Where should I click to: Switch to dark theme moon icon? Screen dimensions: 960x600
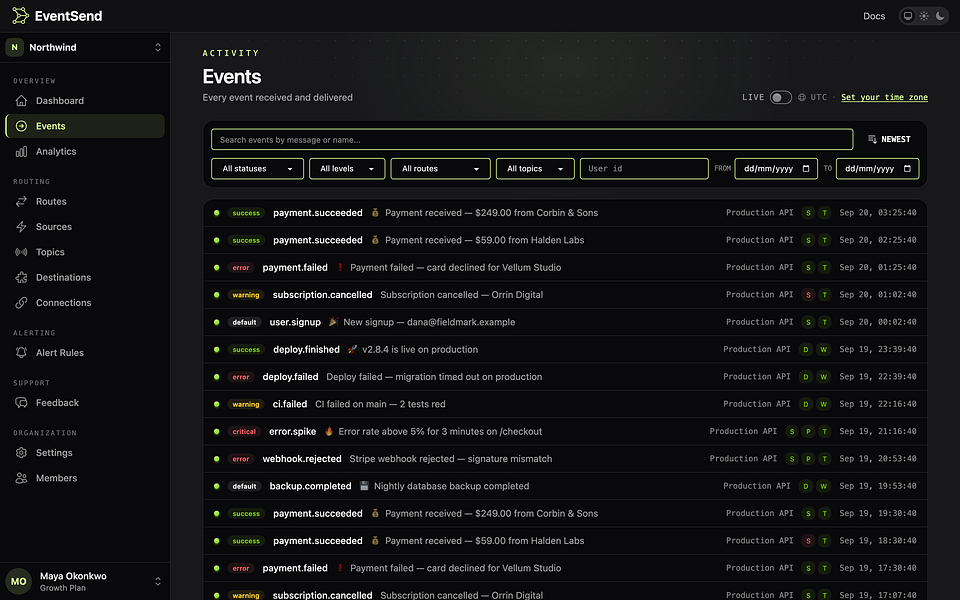click(940, 16)
